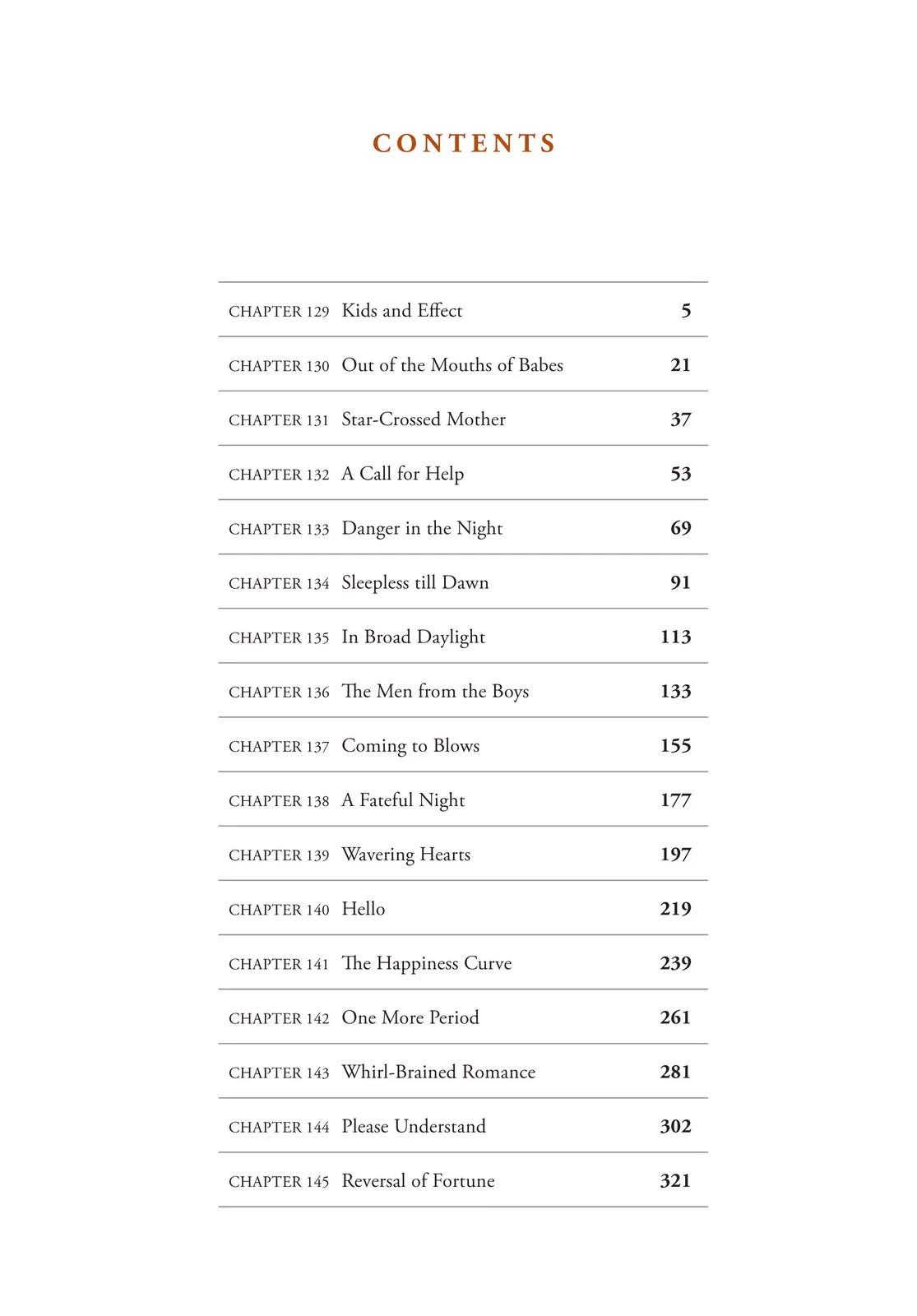The height and width of the screenshot is (1316, 917).
Task: Navigate to Chapter 135 In Broad Daylight
Action: point(463,636)
